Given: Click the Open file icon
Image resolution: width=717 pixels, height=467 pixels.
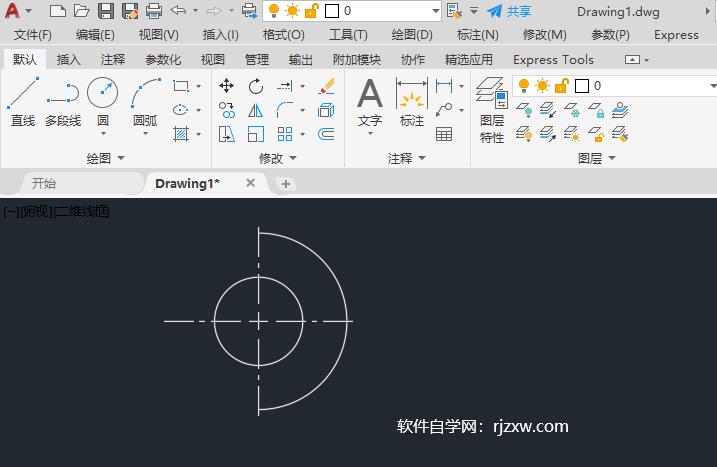Looking at the screenshot, I should 81,11.
